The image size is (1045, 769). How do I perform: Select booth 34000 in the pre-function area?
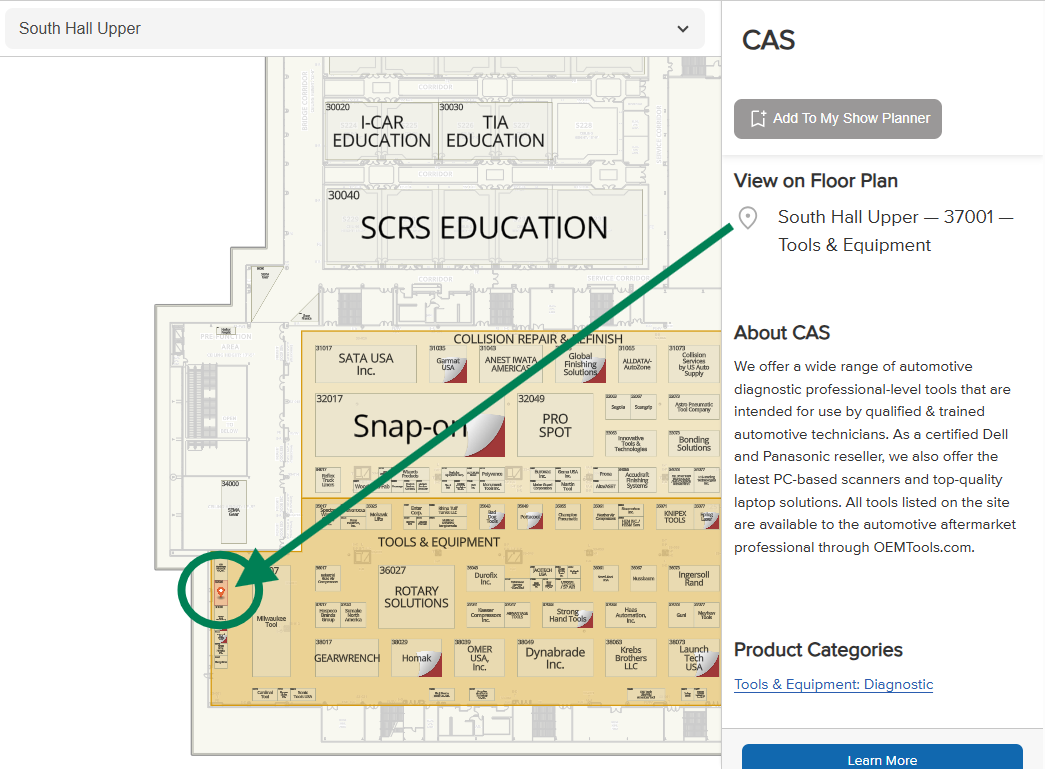pos(234,512)
